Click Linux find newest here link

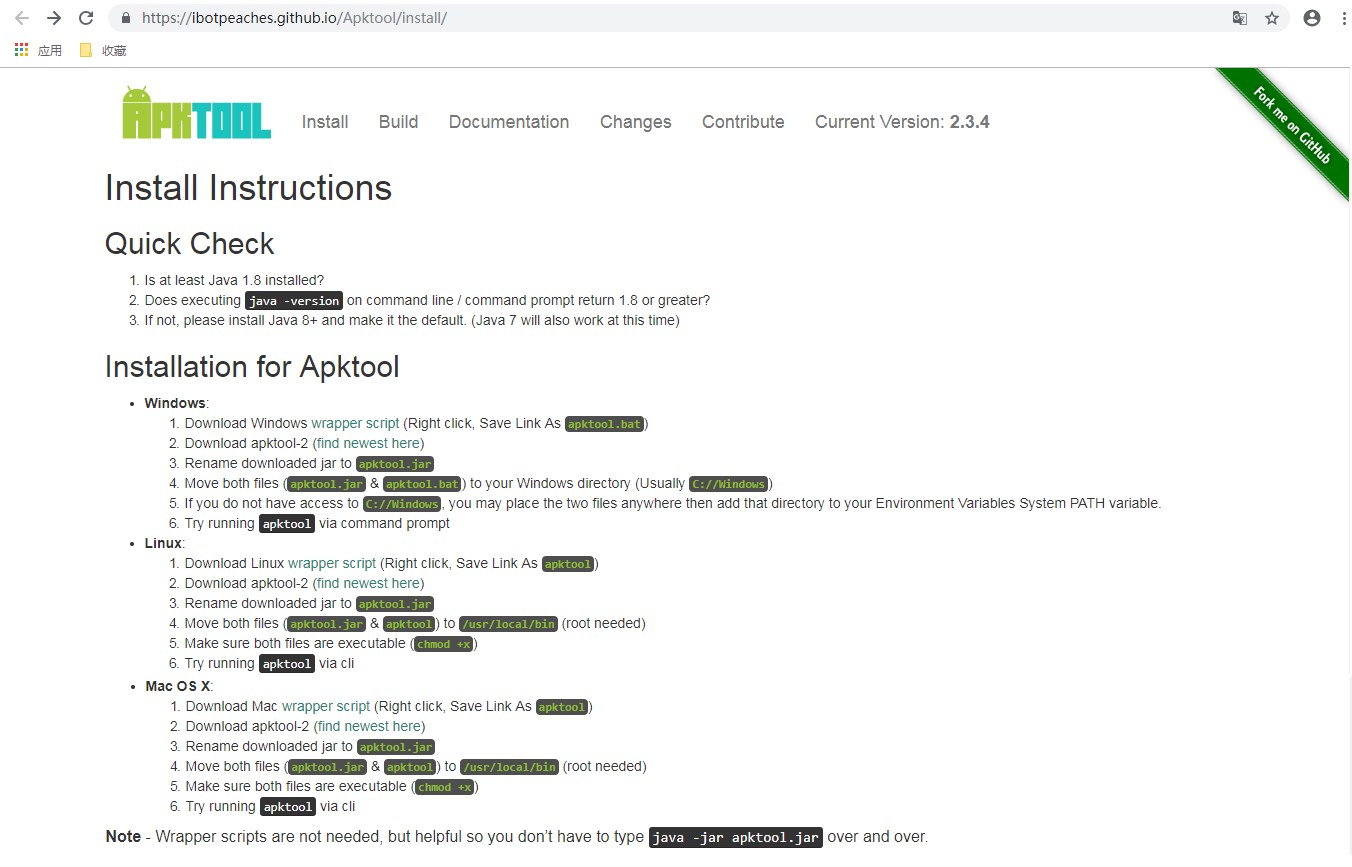point(368,583)
